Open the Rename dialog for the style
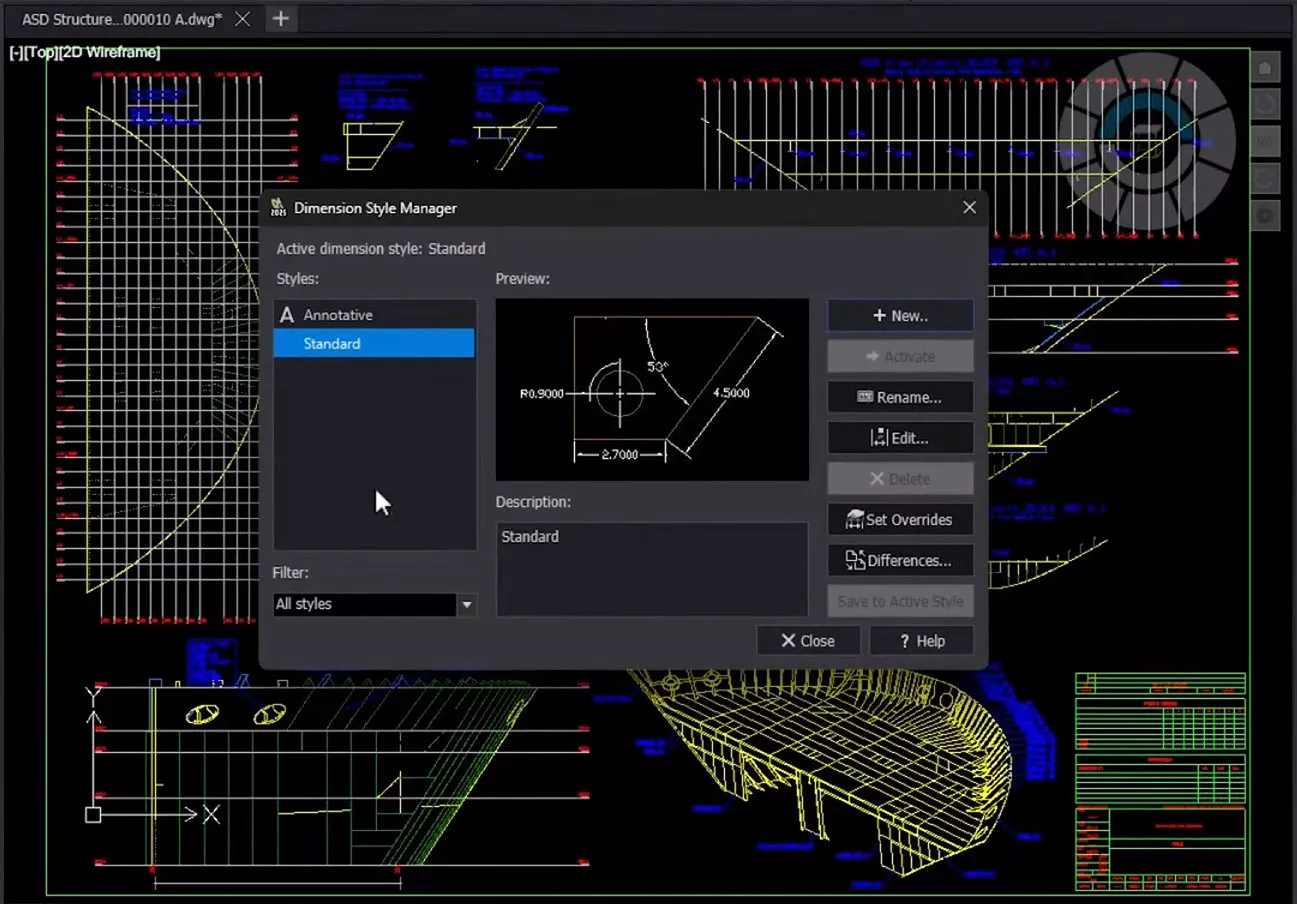 click(x=899, y=397)
